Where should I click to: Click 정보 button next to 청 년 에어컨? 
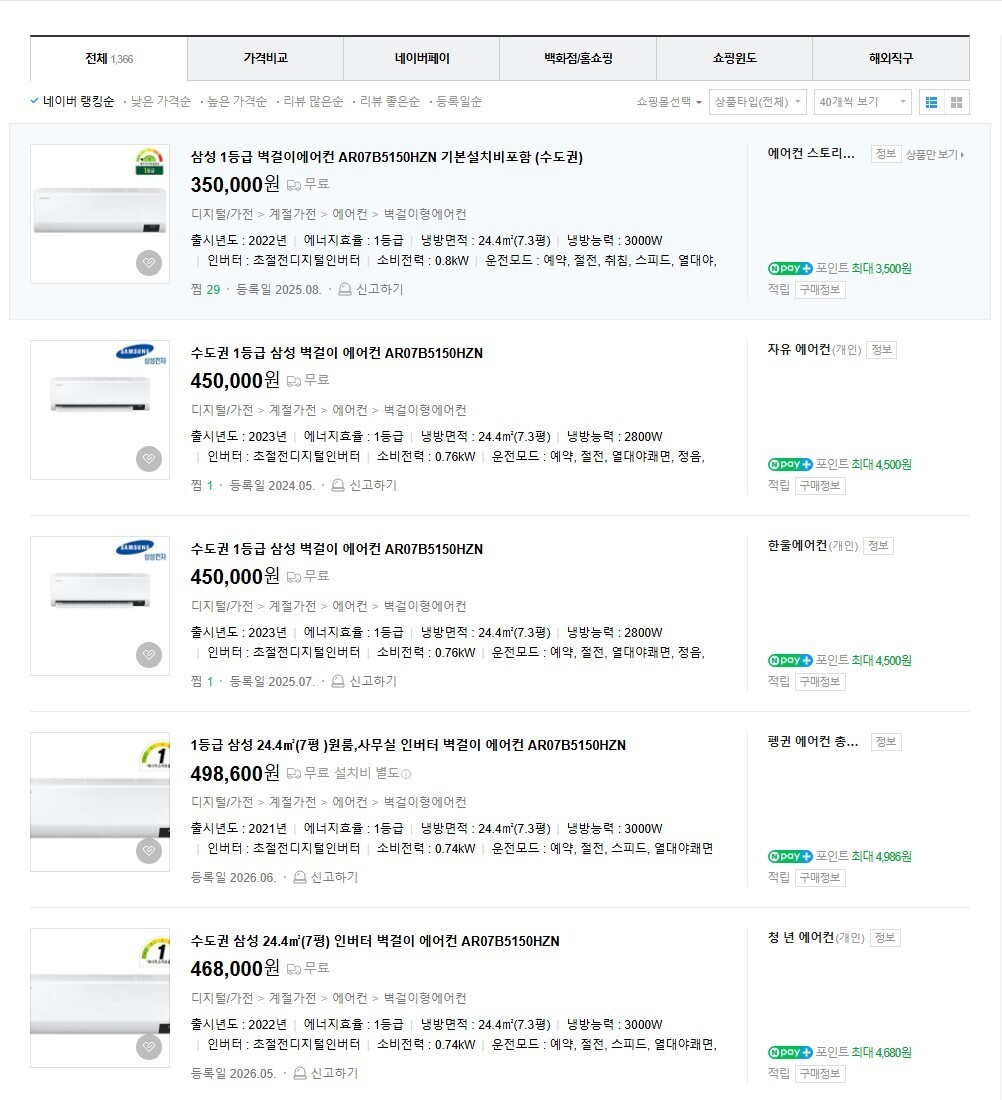(885, 937)
